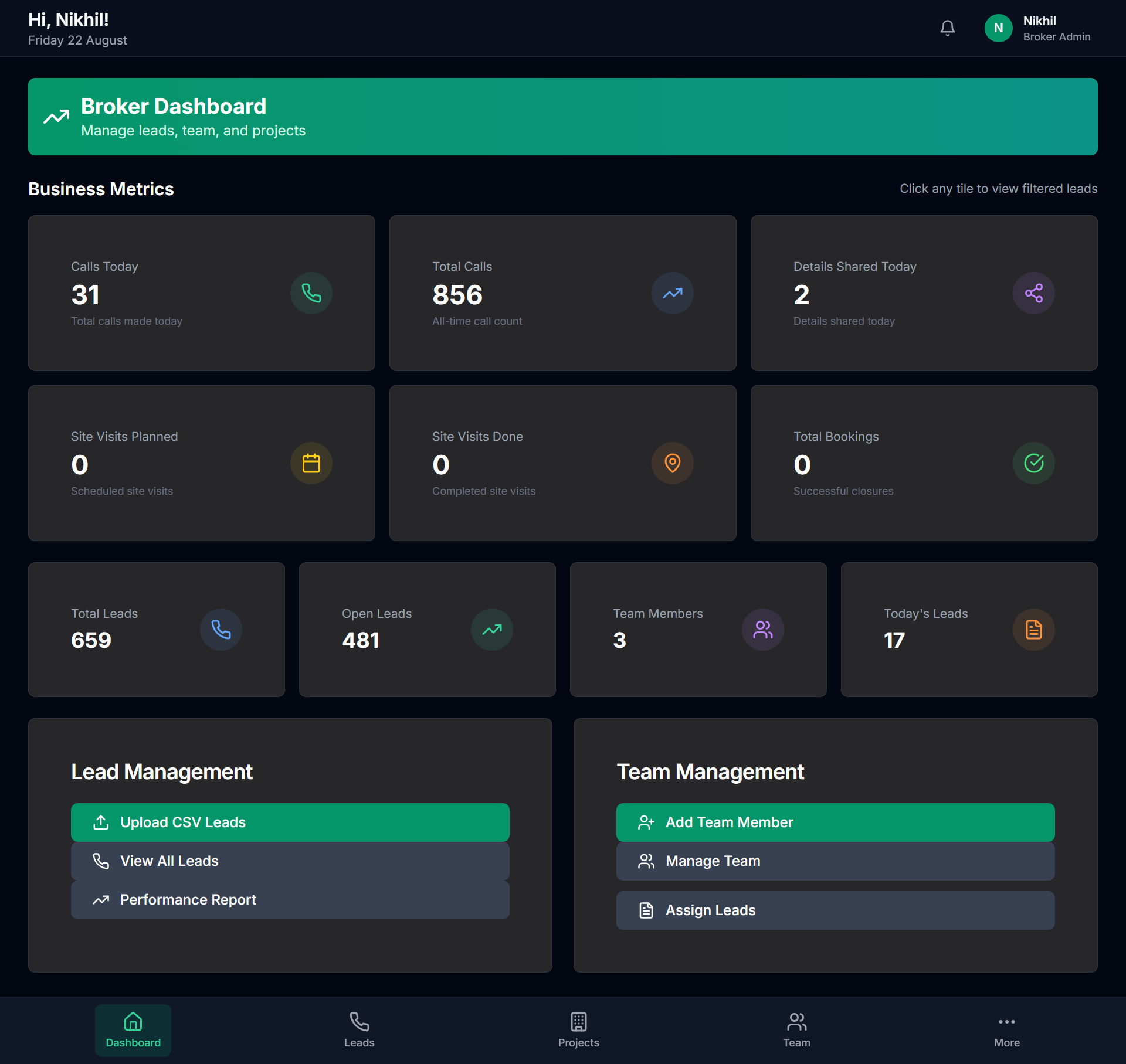This screenshot has width=1126, height=1064.
Task: Go to the Team tab in bottom bar
Action: pyautogui.click(x=796, y=1030)
